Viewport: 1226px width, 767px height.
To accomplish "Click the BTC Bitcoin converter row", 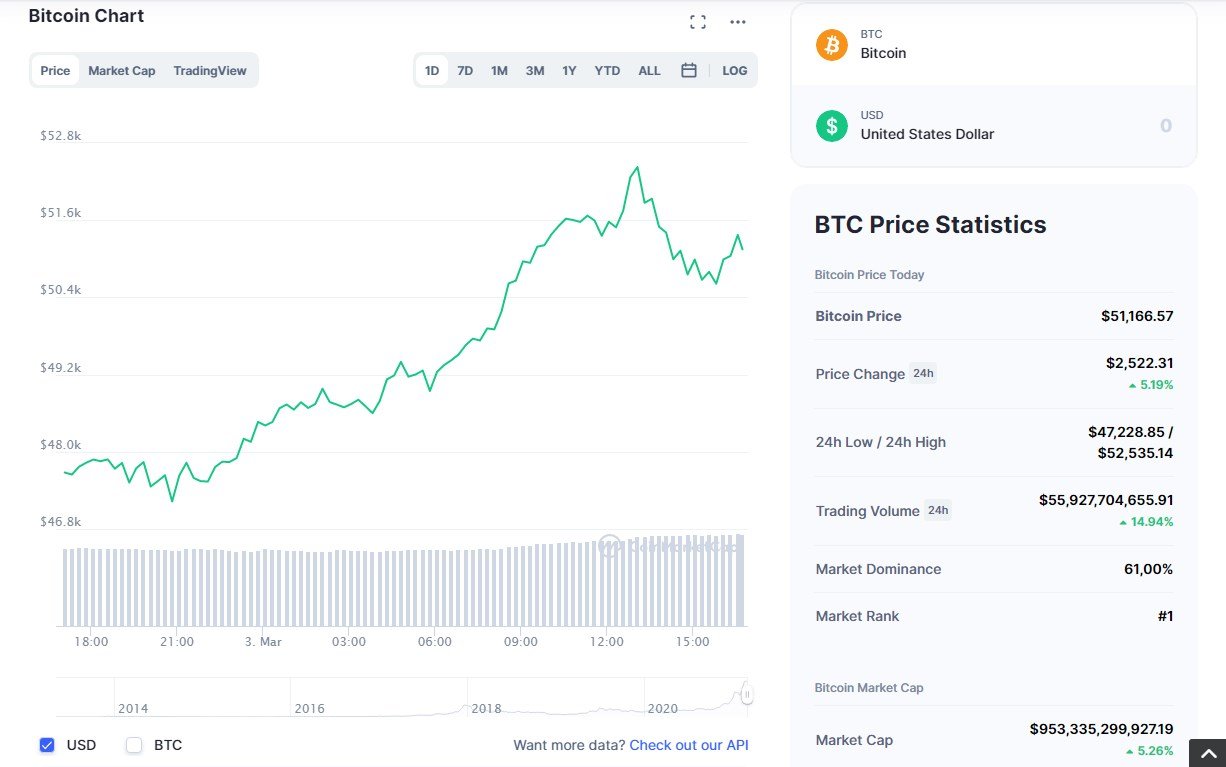I will tap(994, 44).
